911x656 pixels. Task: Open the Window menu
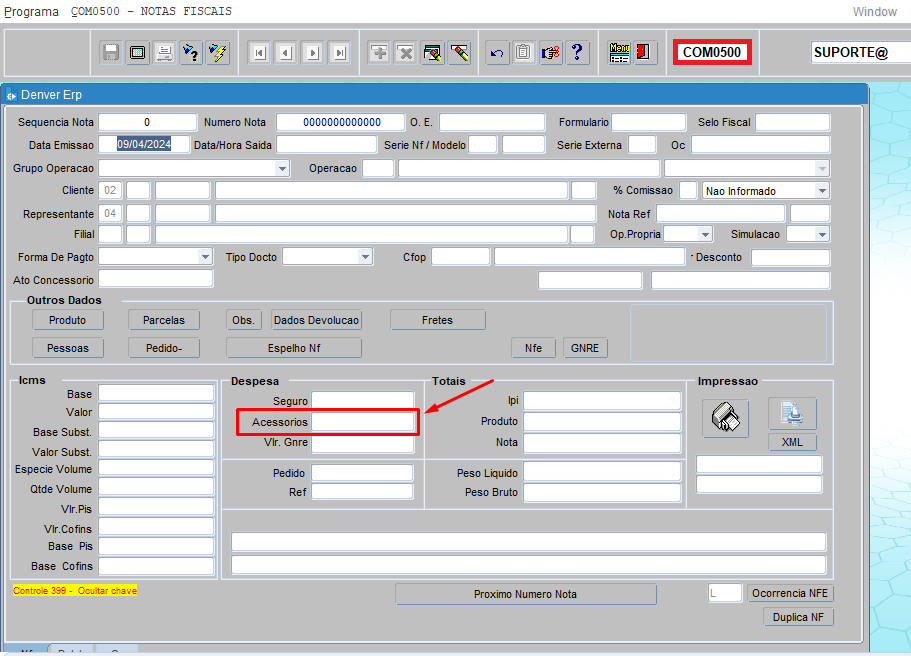[x=874, y=11]
